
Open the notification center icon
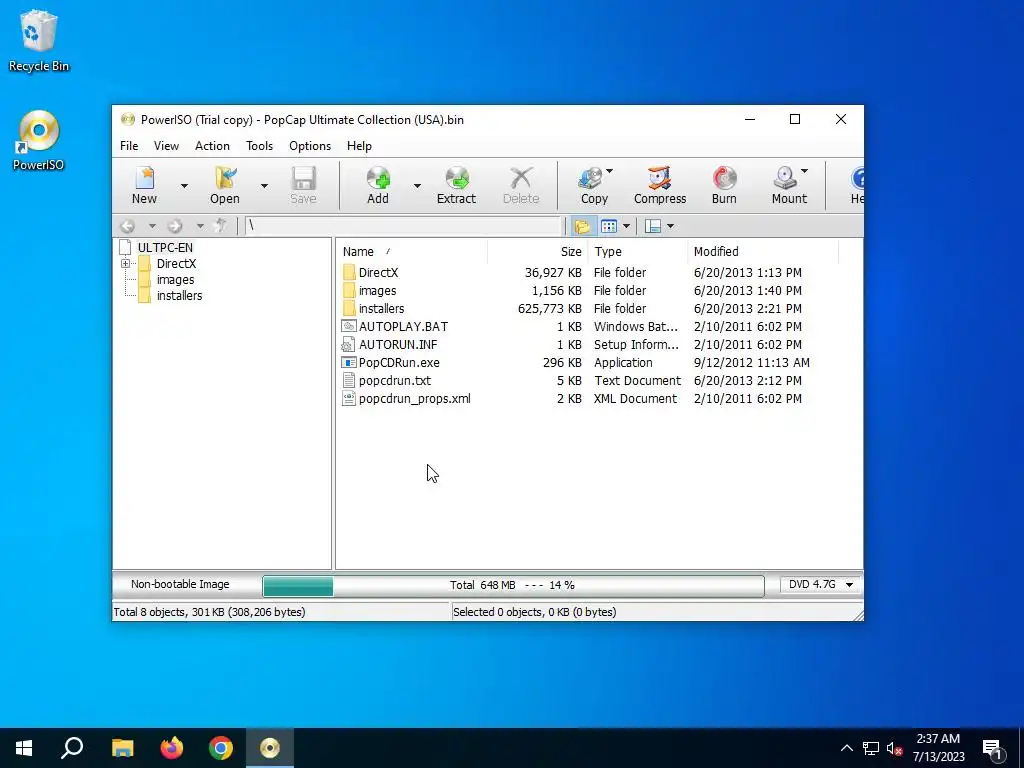[993, 749]
